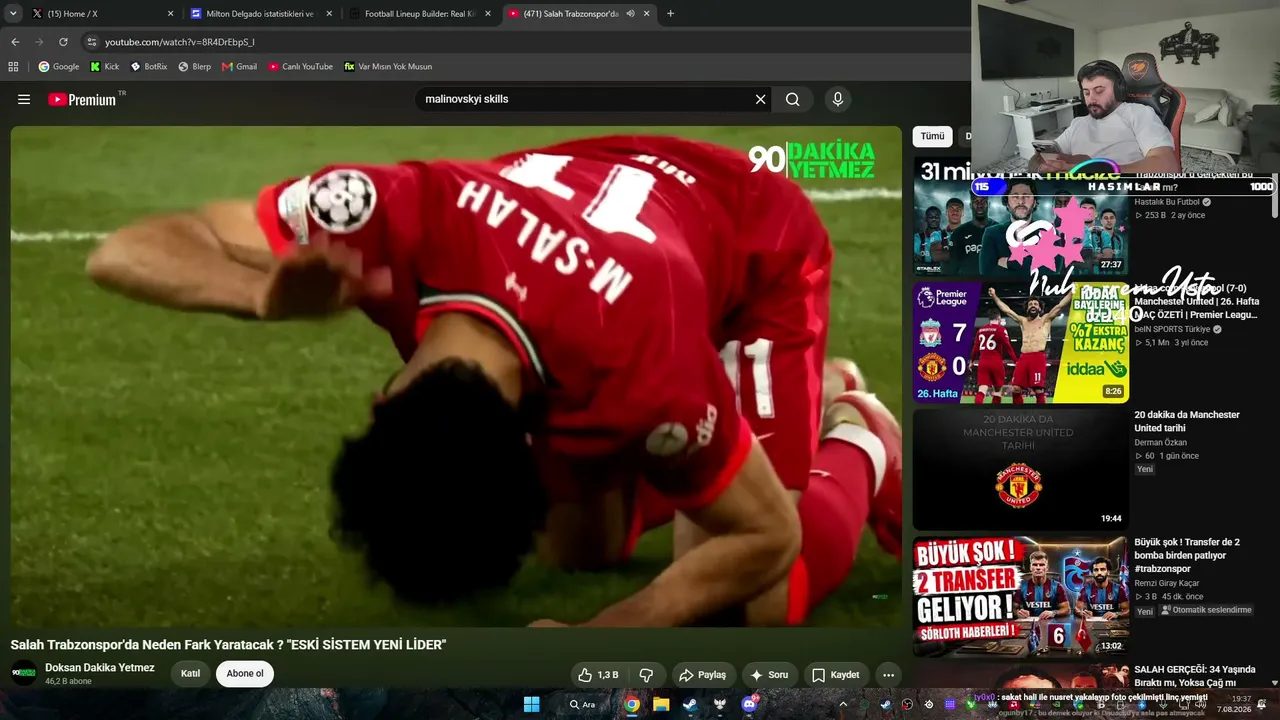Open File Explorer from the taskbar
1280x720 pixels.
tap(661, 704)
